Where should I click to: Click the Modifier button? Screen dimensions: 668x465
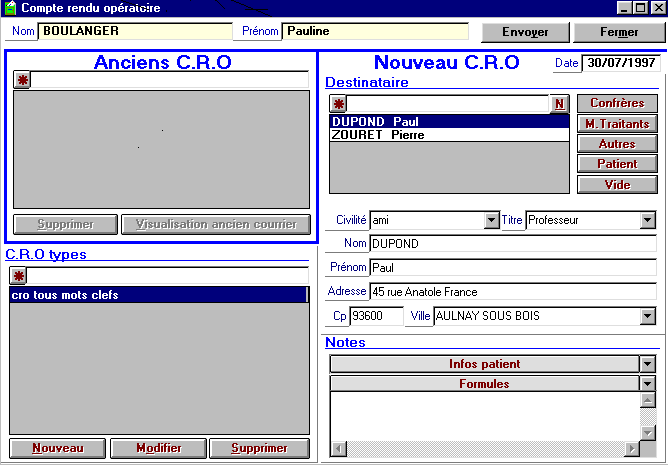158,448
